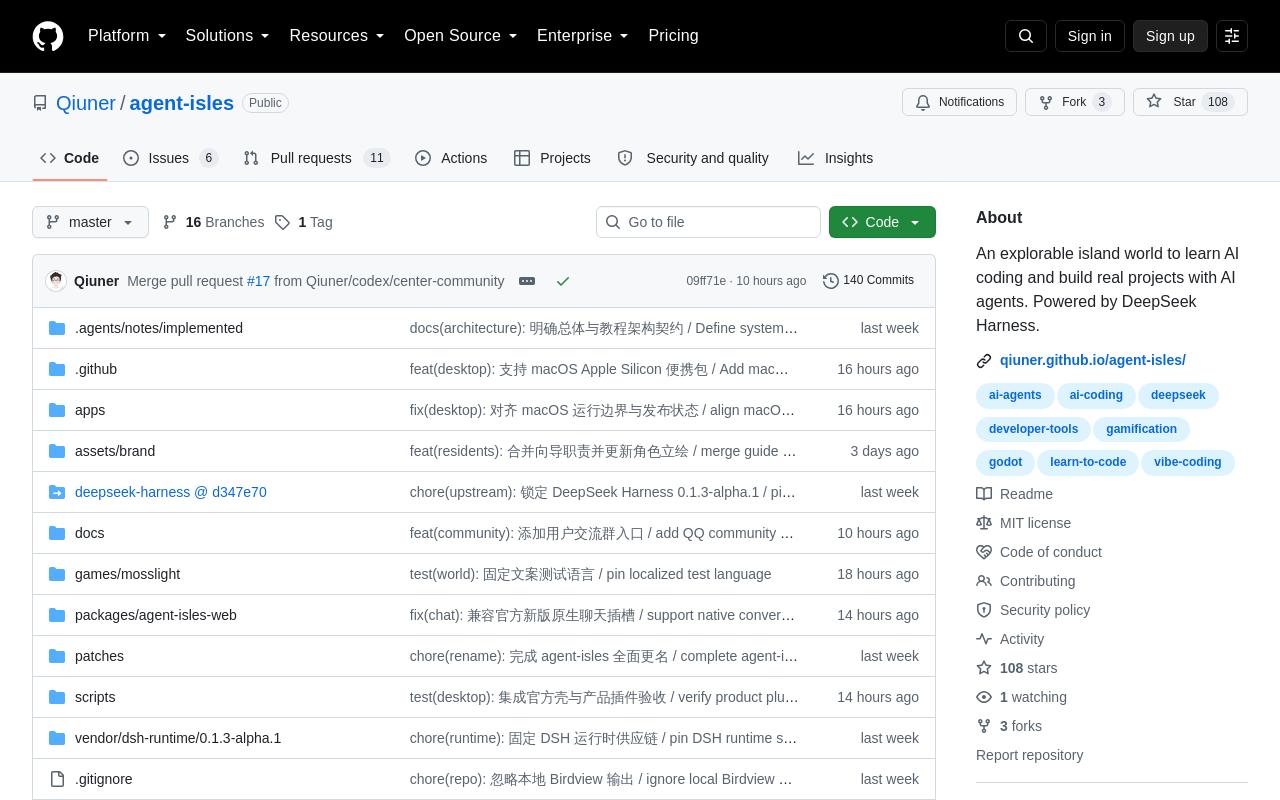Click the Sign up button
The width and height of the screenshot is (1280, 800).
click(1170, 36)
